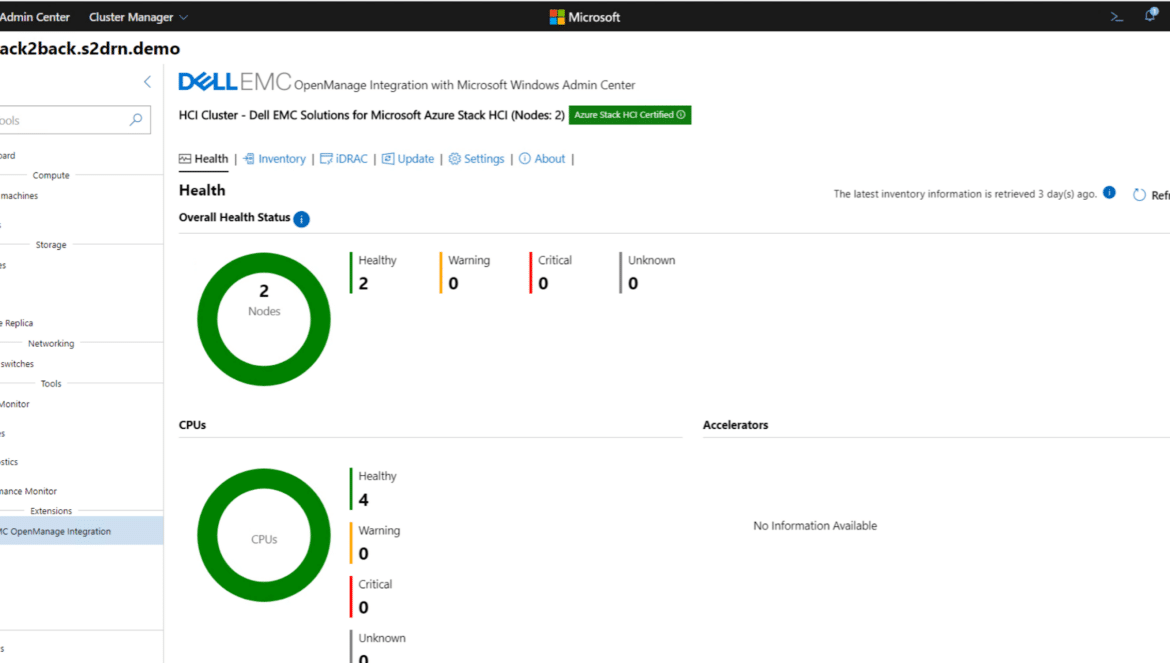Switch to the Health tab
Screen dimensions: 1170x663
coord(204,159)
